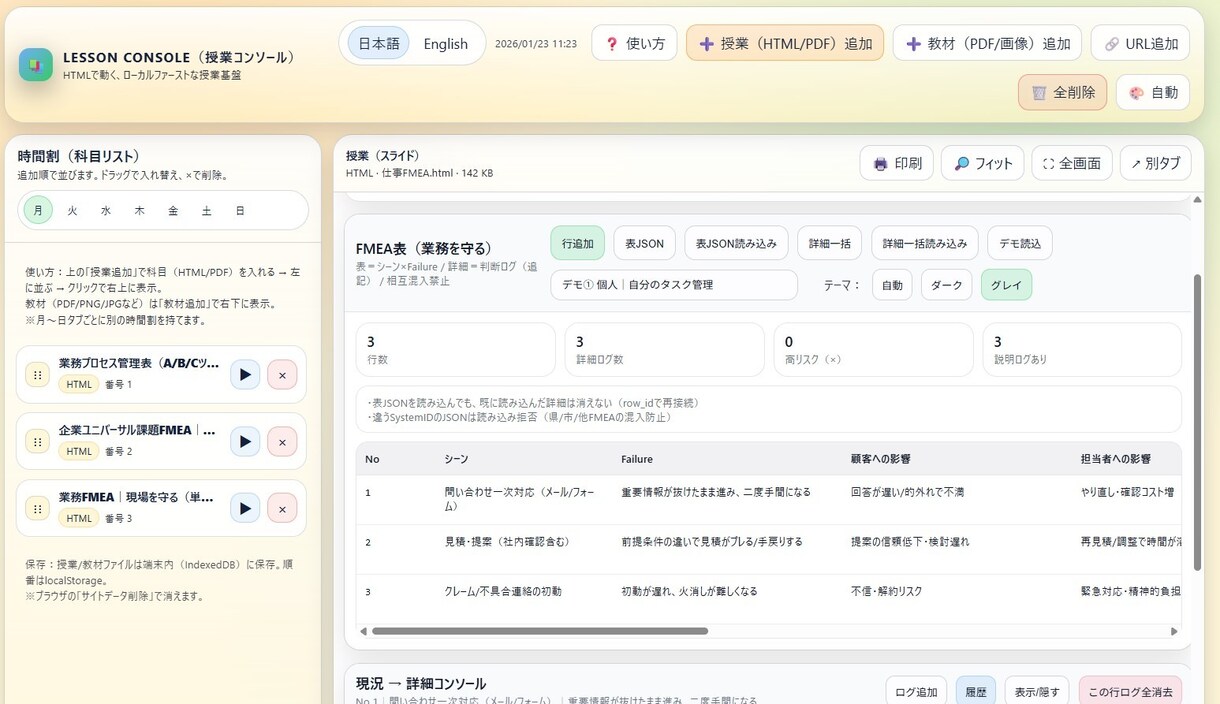Image resolution: width=1220 pixels, height=704 pixels.
Task: Click the ログ追加 button
Action: (x=916, y=692)
